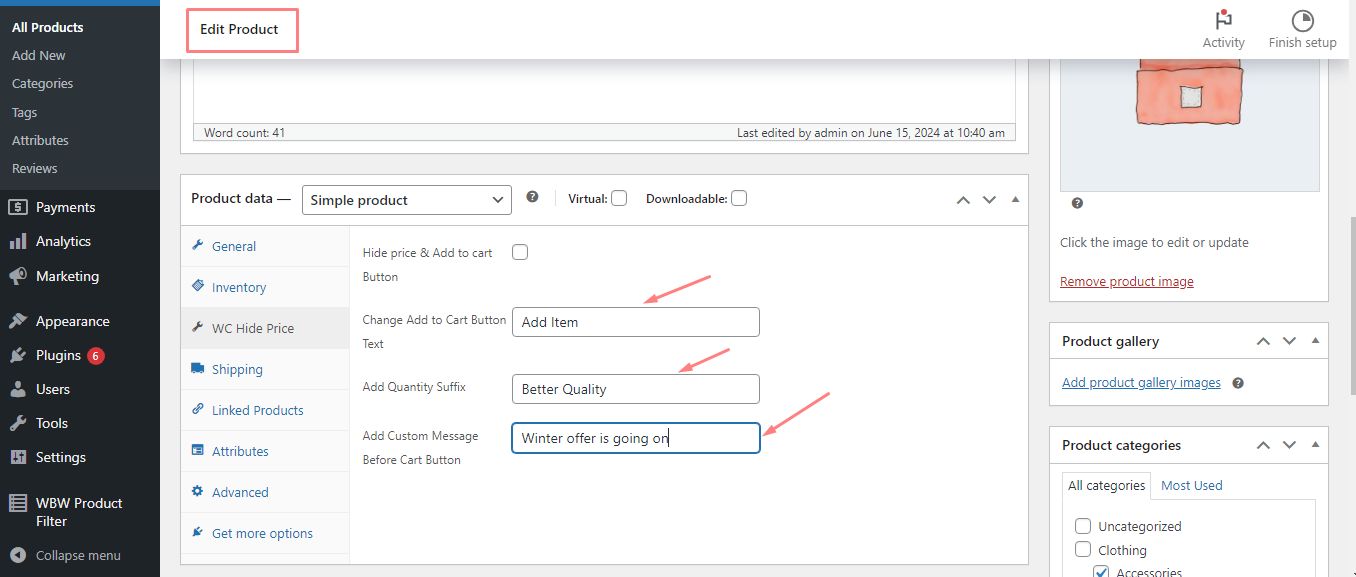Image resolution: width=1356 pixels, height=577 pixels.
Task: Click Remove product image link
Action: pos(1126,281)
